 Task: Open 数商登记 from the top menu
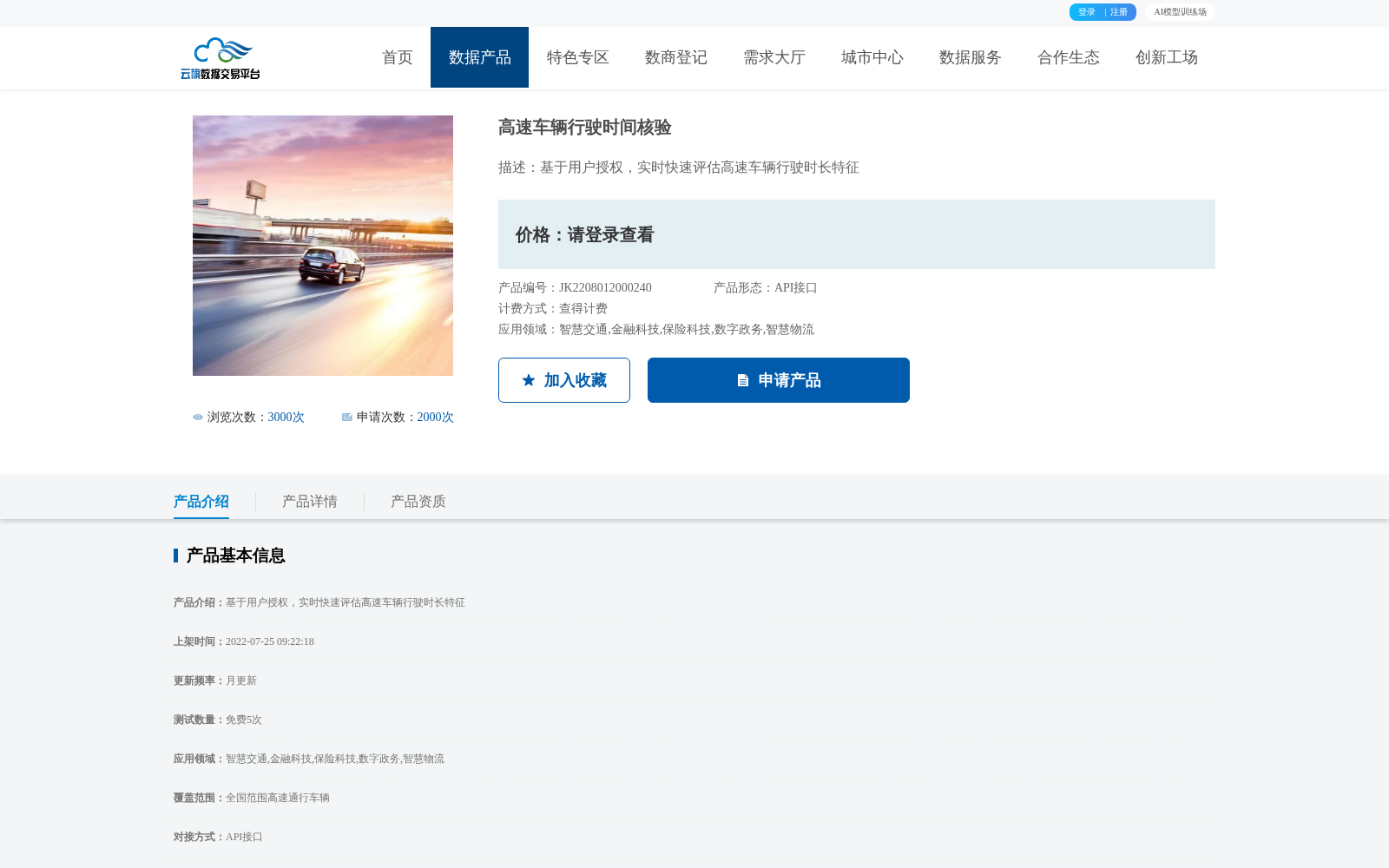[676, 57]
